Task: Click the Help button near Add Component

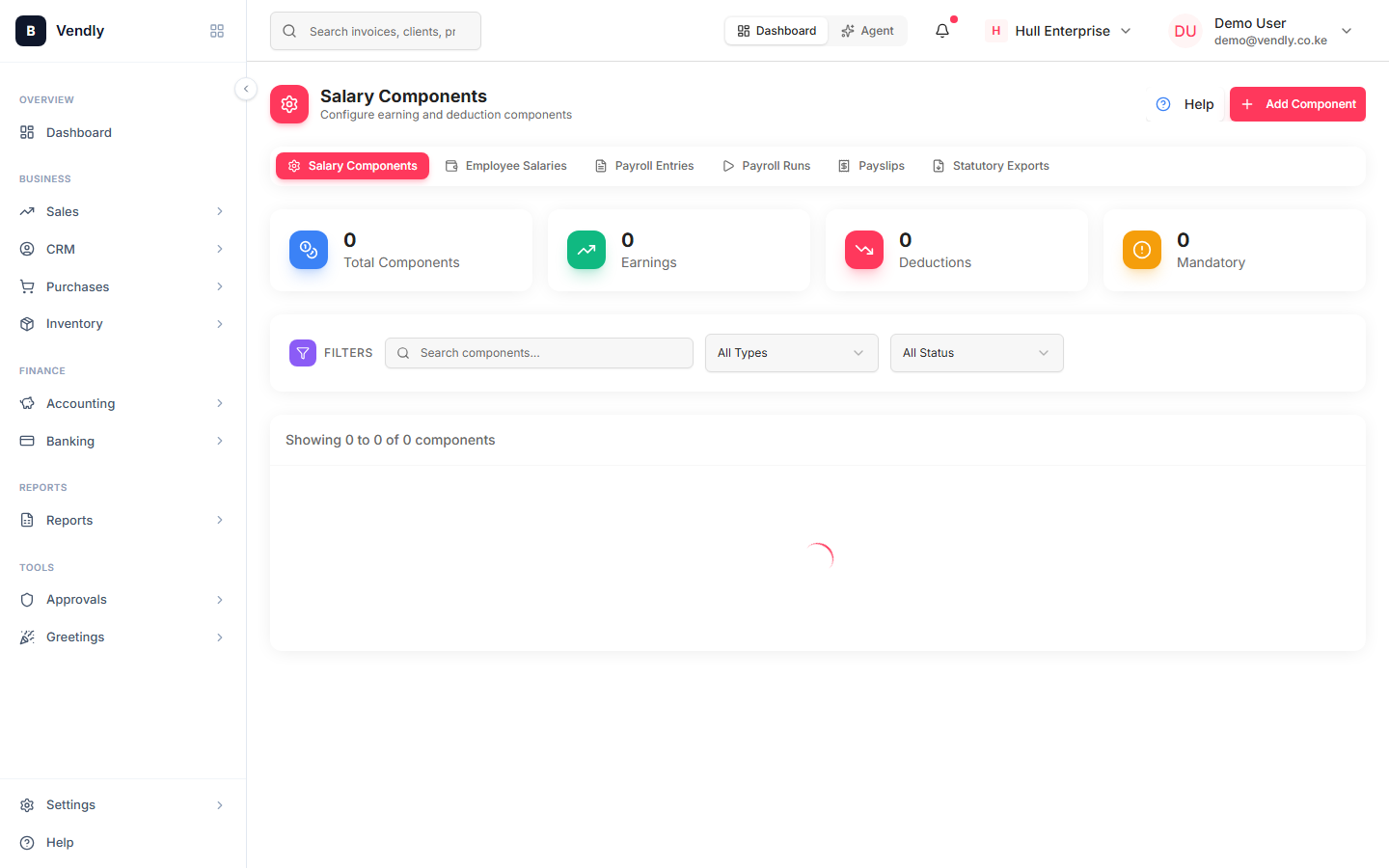Action: (x=1185, y=104)
